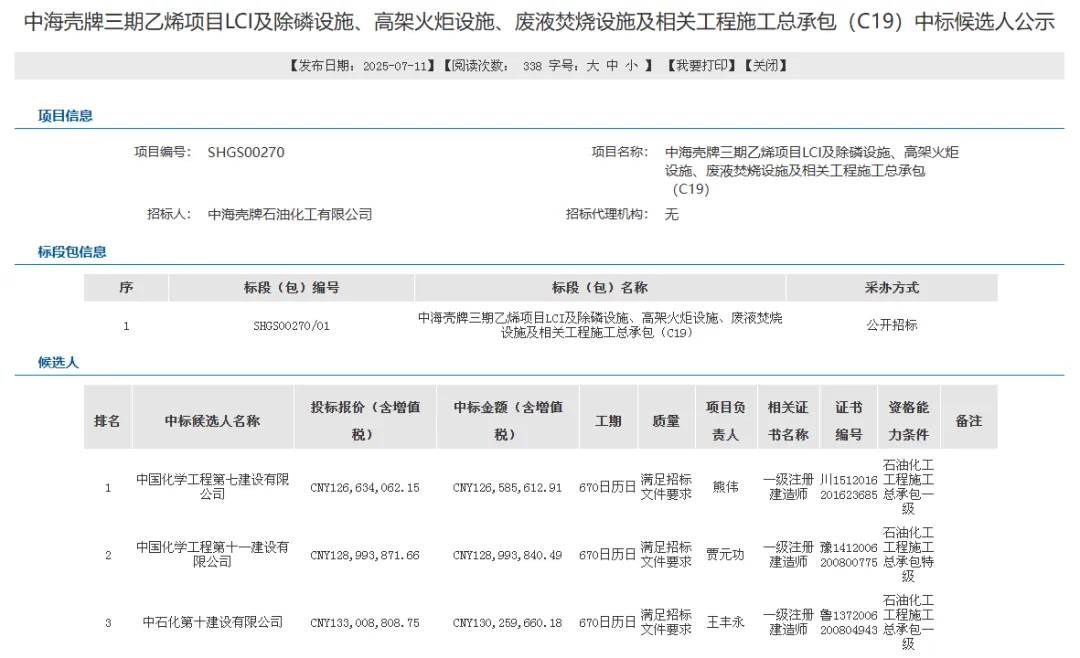Image resolution: width=1080 pixels, height=658 pixels.
Task: Click candidate 中国化学工程第七建设有限公司
Action: point(212,486)
